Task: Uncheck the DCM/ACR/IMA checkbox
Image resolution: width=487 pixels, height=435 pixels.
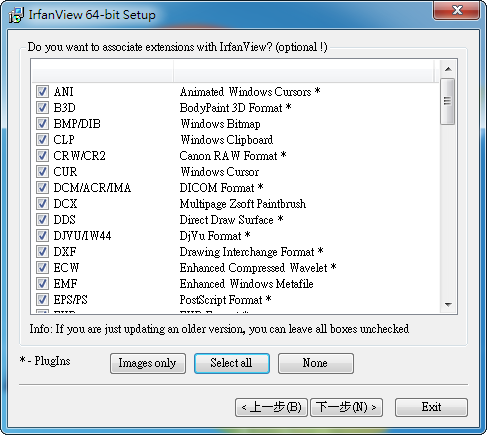Action: (x=42, y=188)
